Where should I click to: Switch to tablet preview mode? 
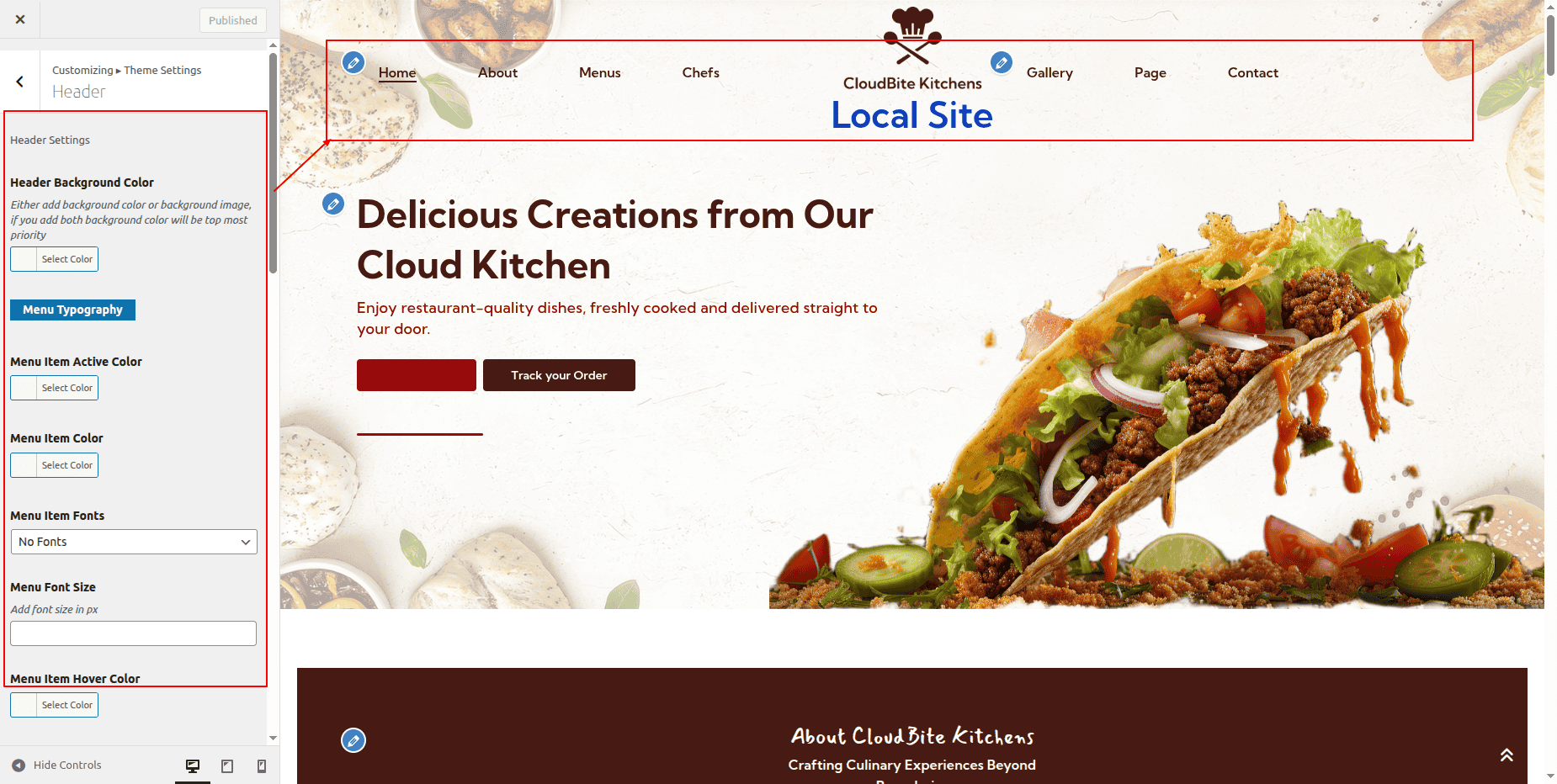click(227, 765)
